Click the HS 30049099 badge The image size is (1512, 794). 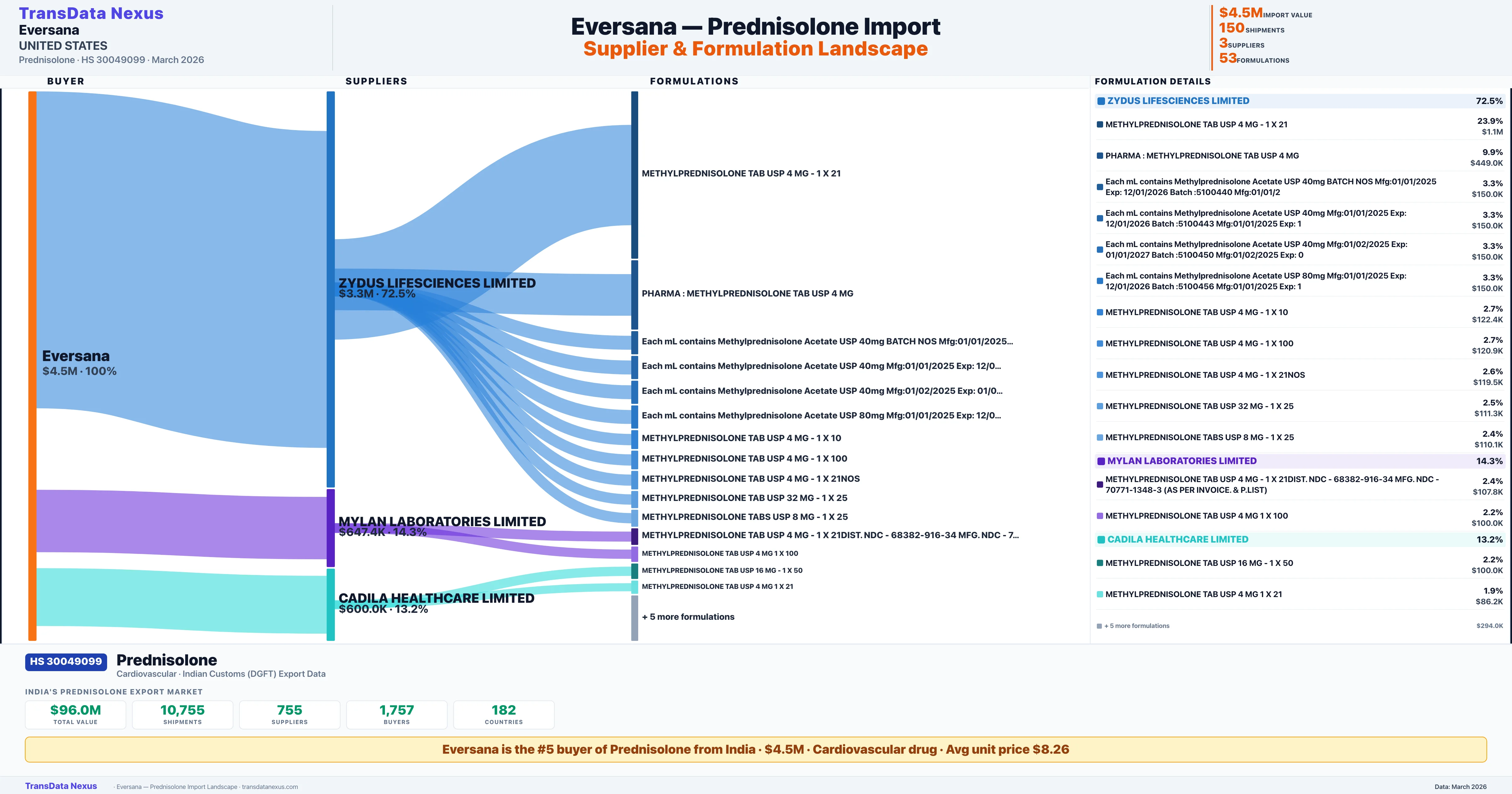click(66, 661)
